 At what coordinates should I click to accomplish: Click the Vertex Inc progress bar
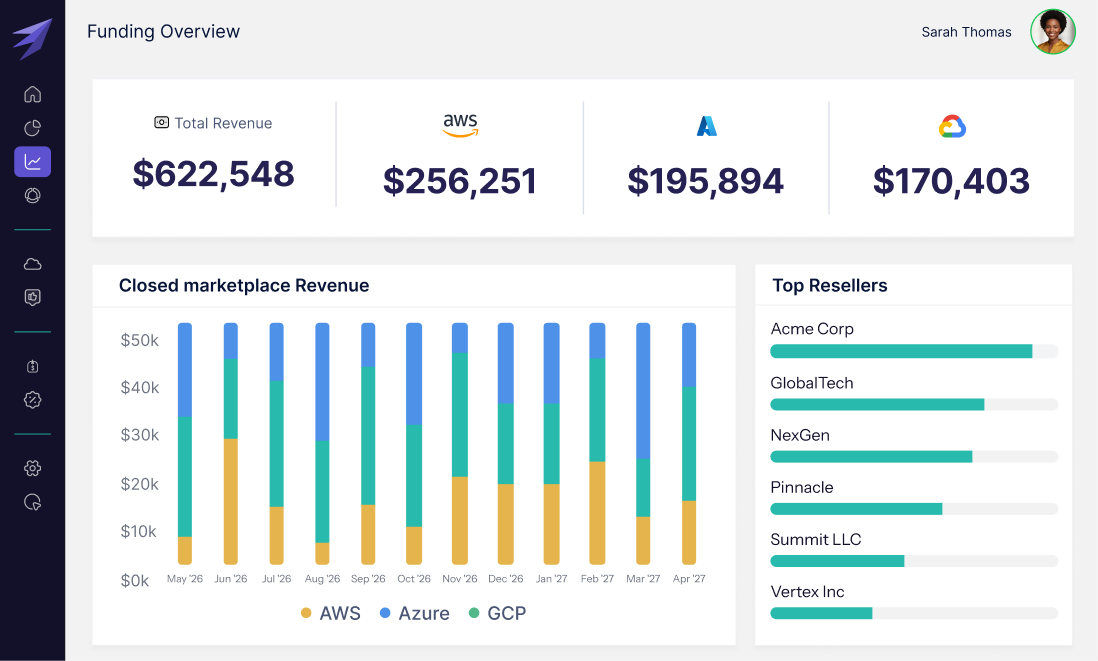tap(914, 613)
